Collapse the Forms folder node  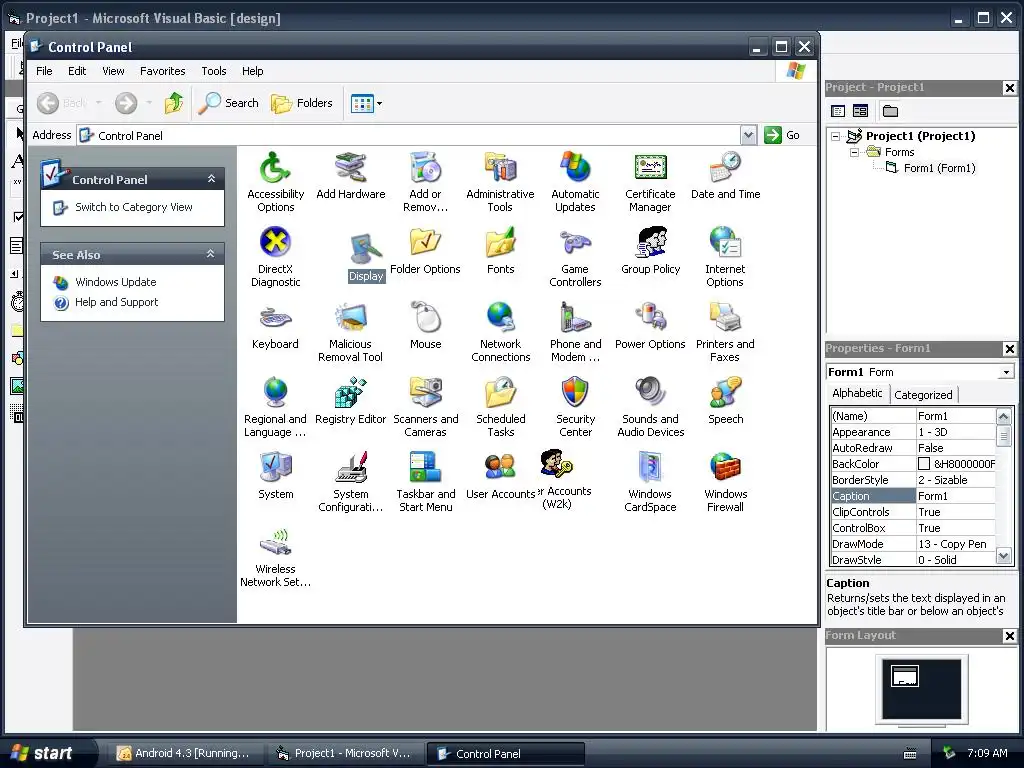tap(854, 152)
